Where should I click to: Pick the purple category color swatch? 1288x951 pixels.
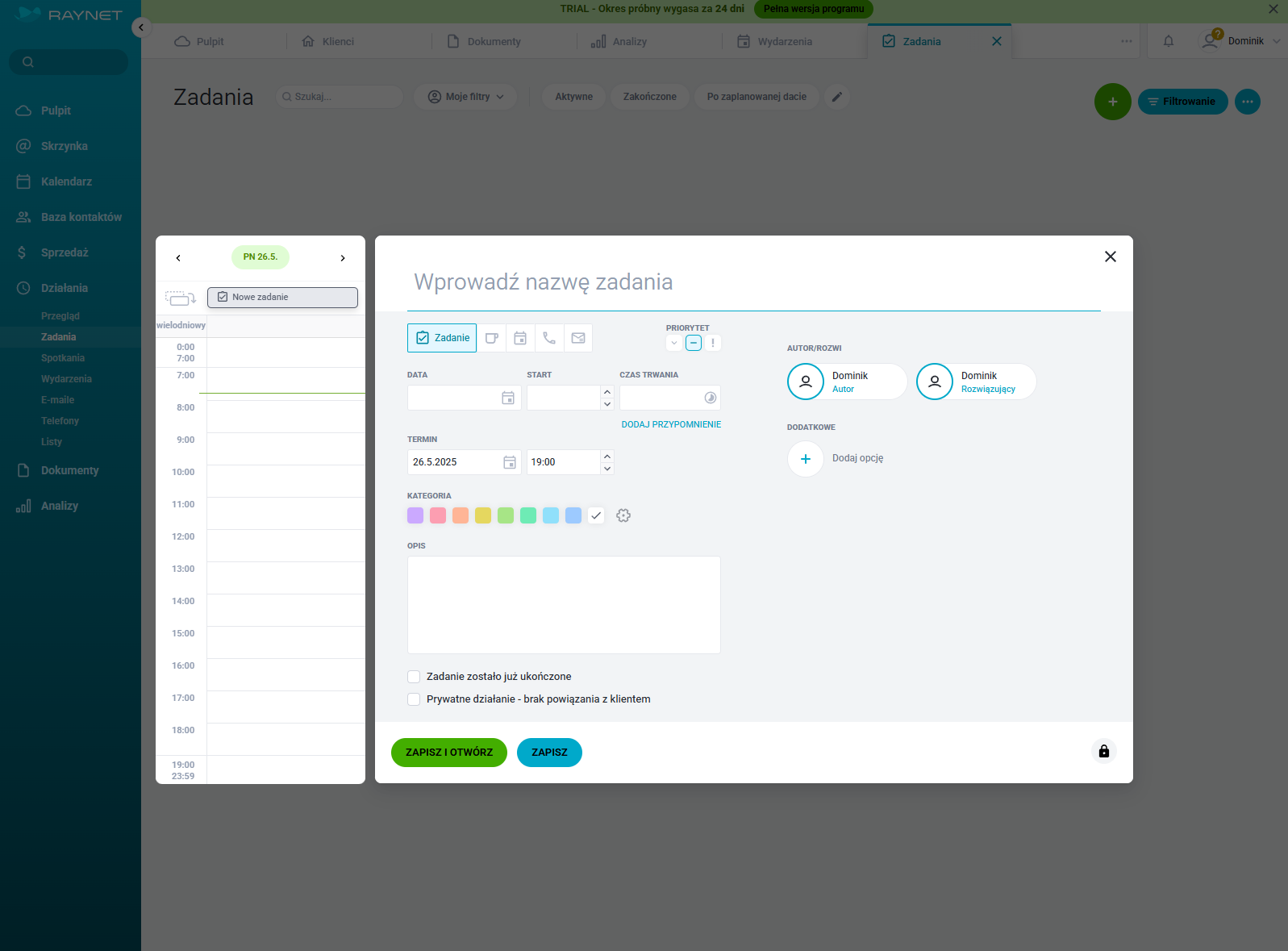[x=415, y=515]
